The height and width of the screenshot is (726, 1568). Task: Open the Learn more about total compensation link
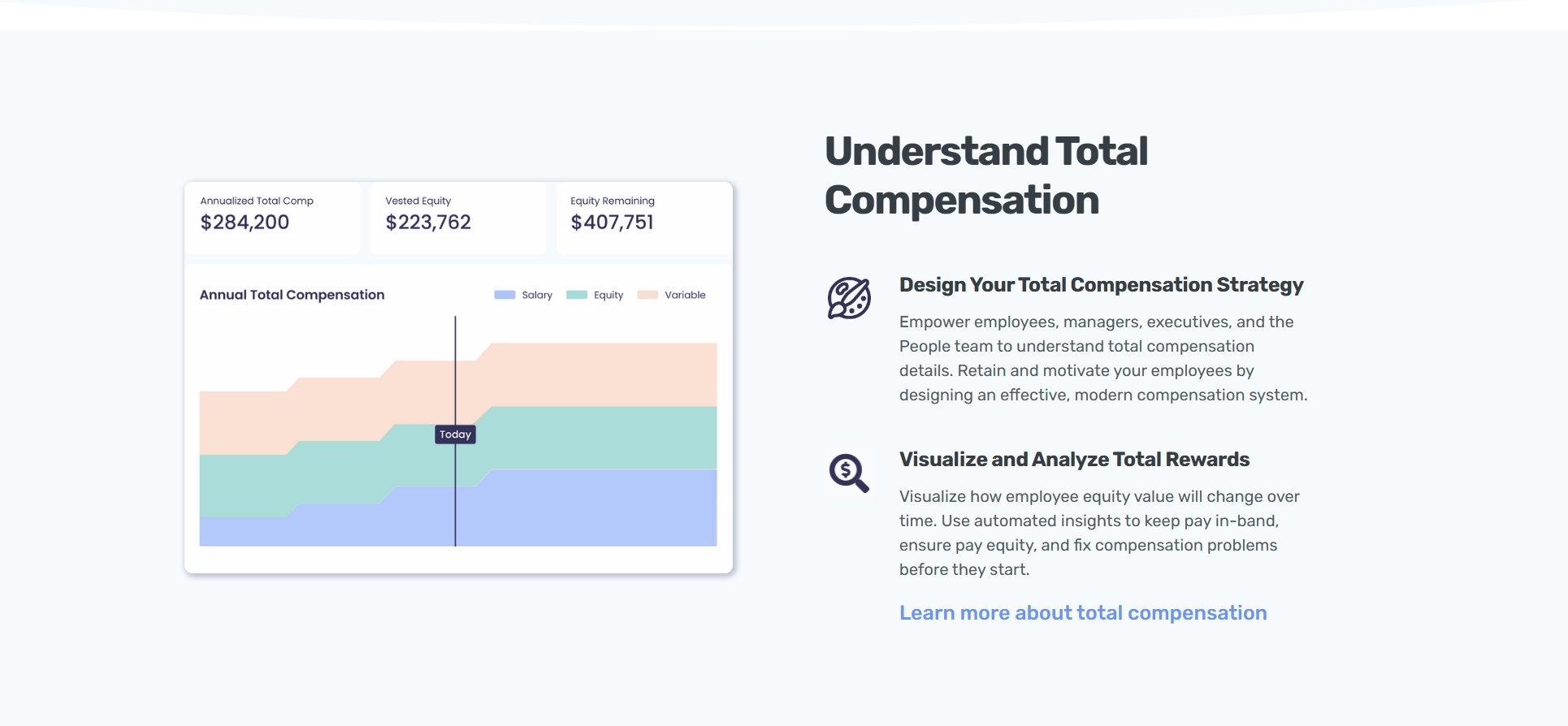click(1082, 613)
